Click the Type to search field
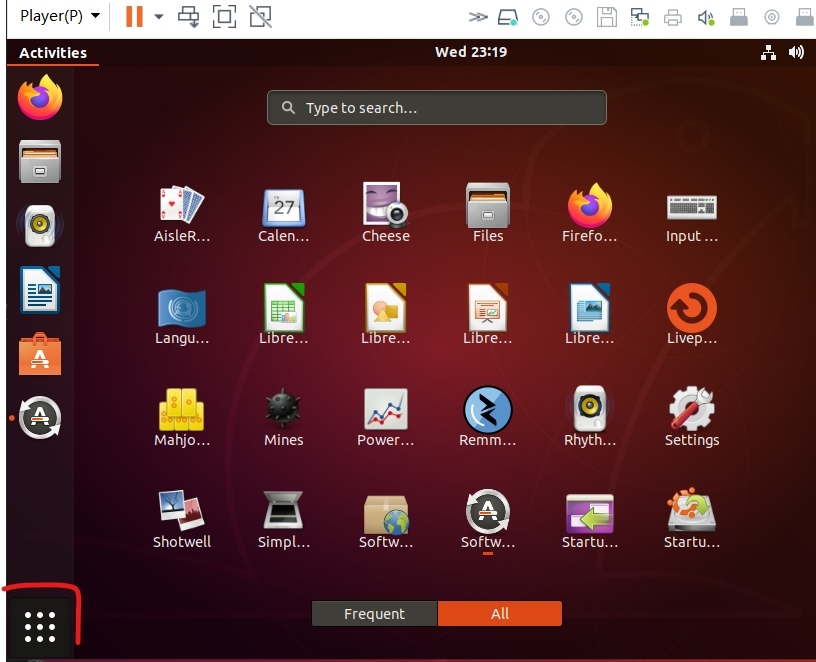 click(437, 108)
